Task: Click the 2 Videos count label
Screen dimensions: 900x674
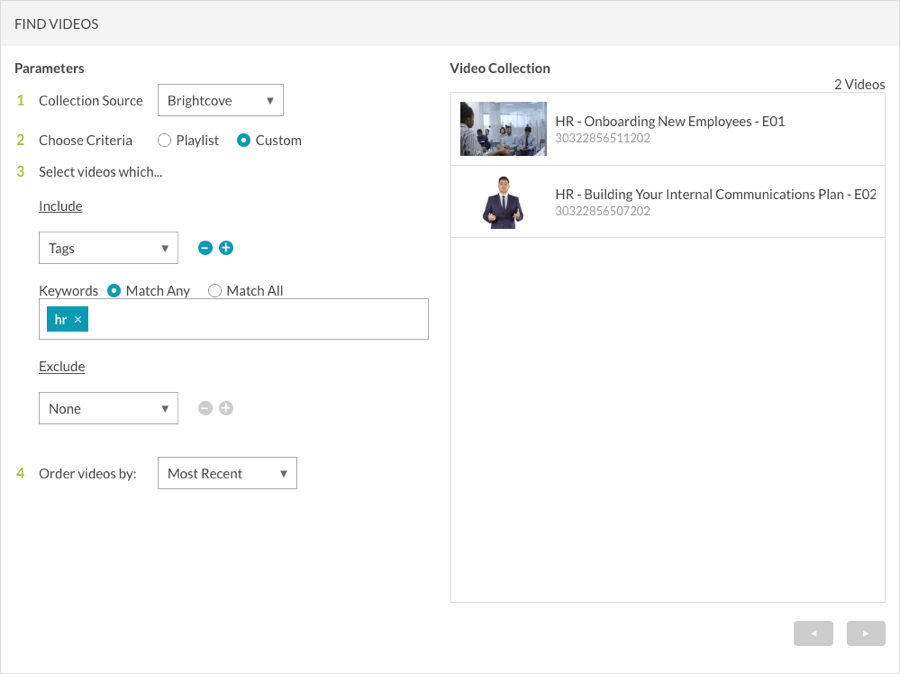Action: [859, 84]
